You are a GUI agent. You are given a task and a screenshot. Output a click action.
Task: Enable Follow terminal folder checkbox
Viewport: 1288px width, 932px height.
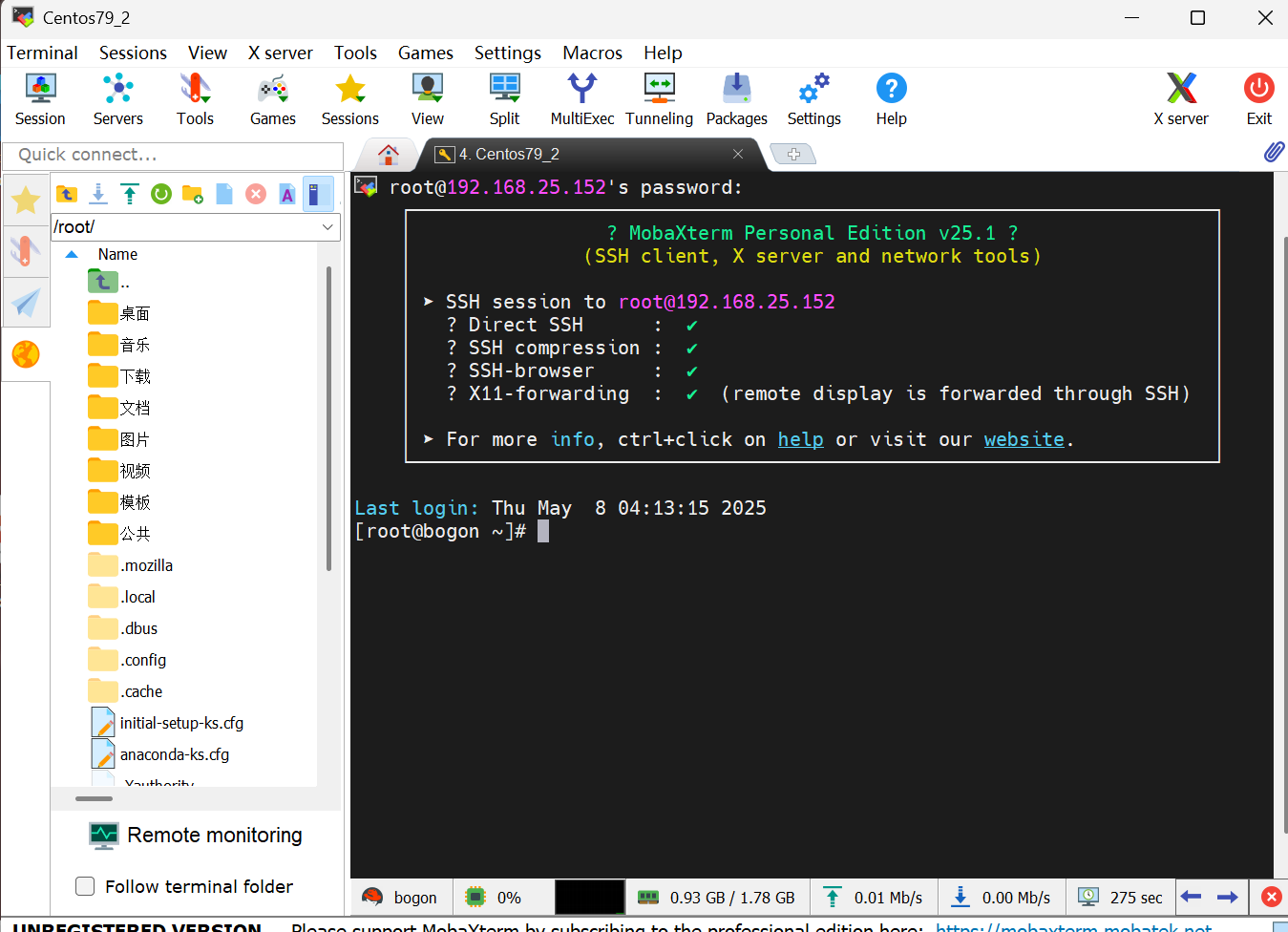(x=85, y=886)
